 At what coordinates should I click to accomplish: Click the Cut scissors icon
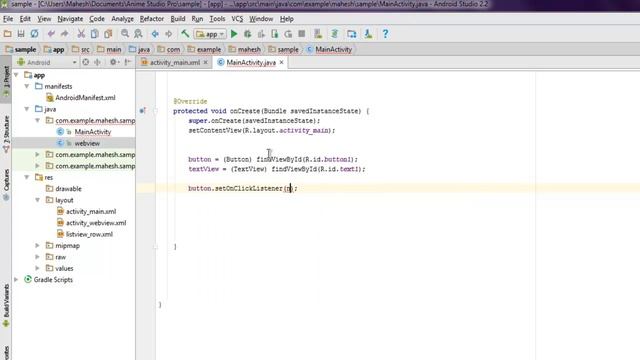coord(81,34)
